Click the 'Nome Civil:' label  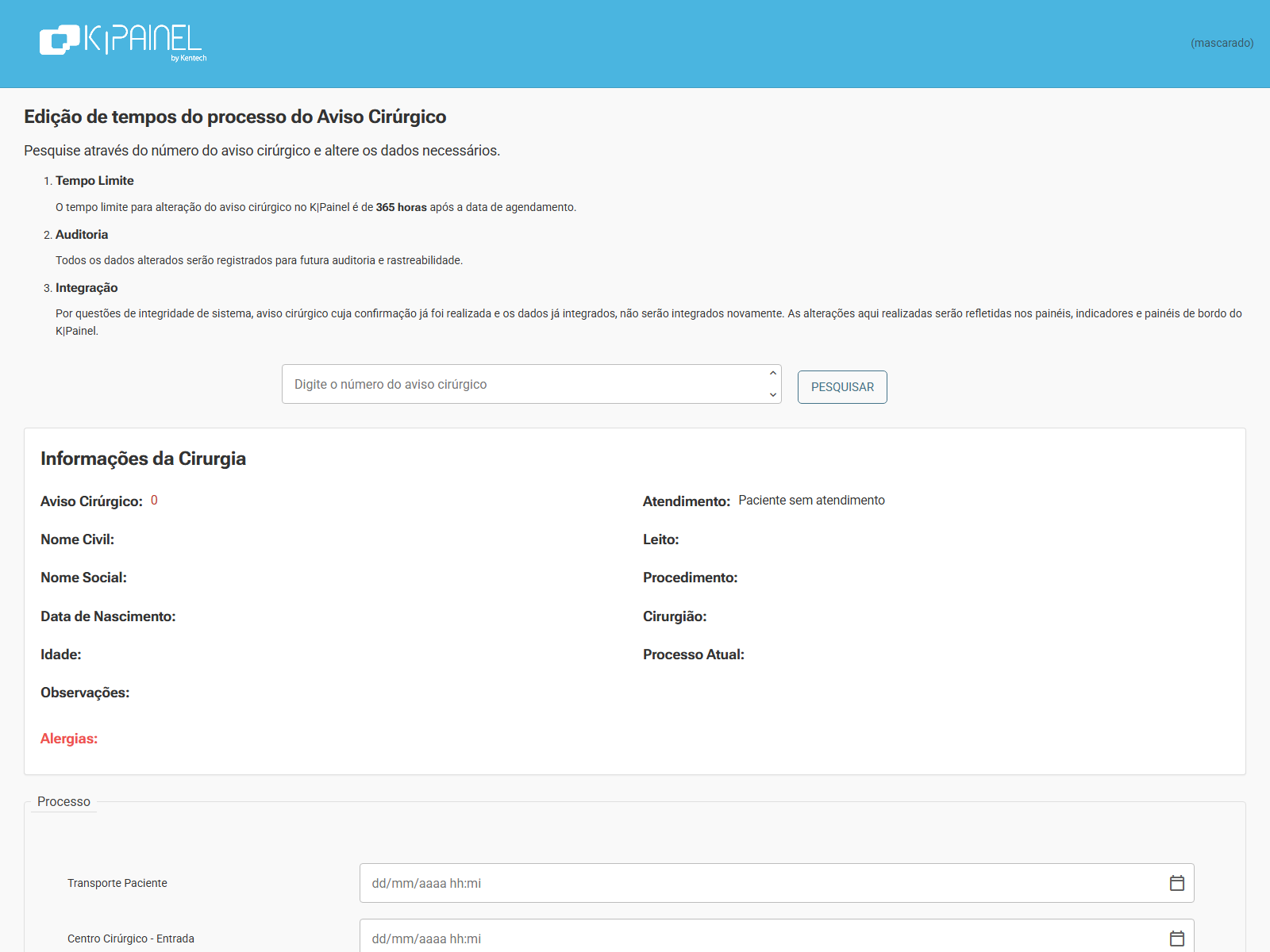78,539
